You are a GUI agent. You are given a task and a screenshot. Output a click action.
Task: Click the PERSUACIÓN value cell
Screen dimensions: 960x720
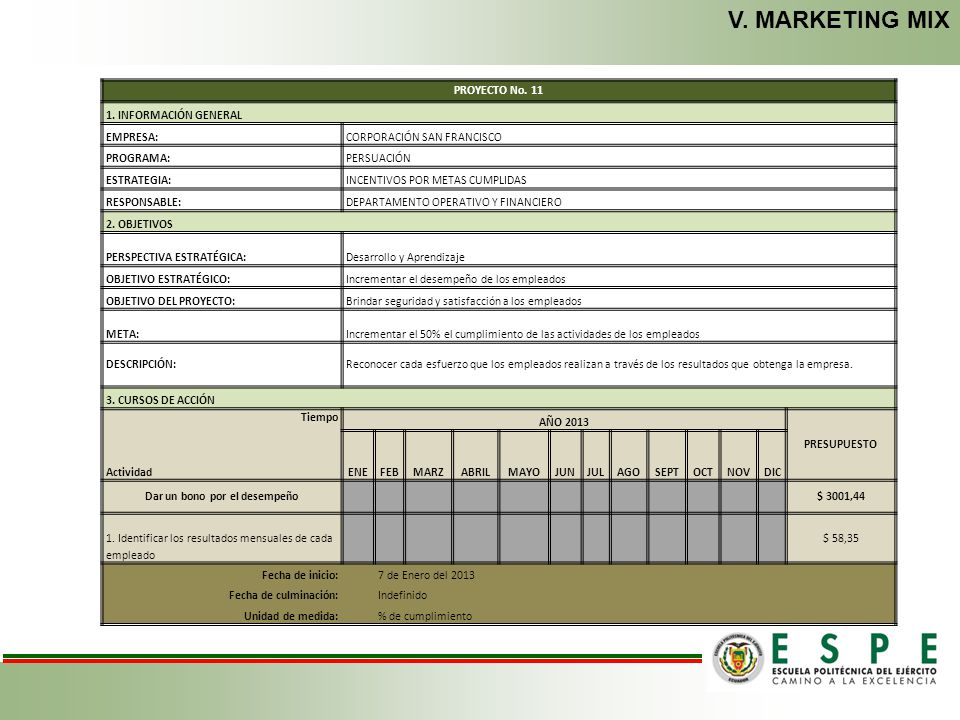pos(619,157)
